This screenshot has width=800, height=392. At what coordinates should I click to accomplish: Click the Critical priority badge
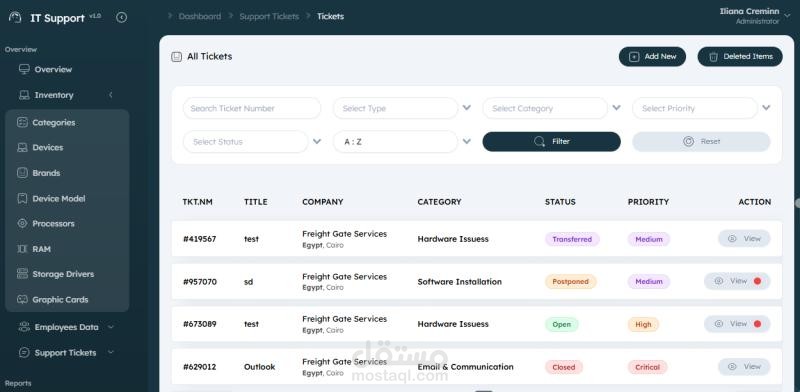[x=647, y=367]
